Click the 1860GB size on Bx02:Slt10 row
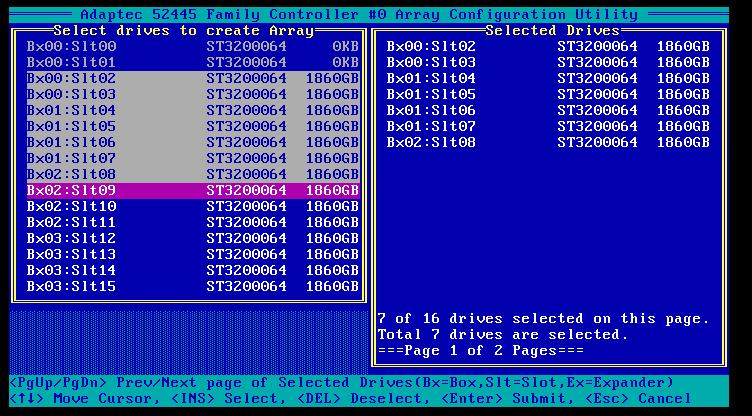 (332, 206)
